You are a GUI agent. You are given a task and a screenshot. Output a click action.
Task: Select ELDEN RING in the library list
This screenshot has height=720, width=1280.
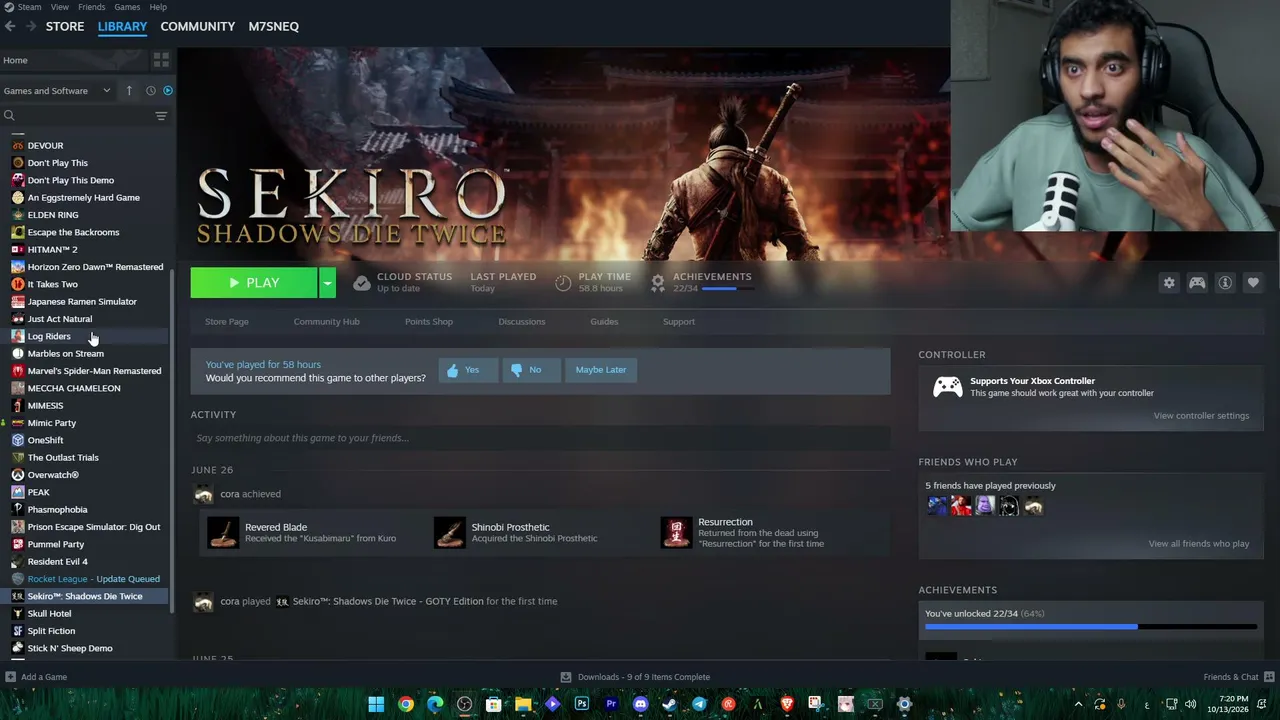52,215
